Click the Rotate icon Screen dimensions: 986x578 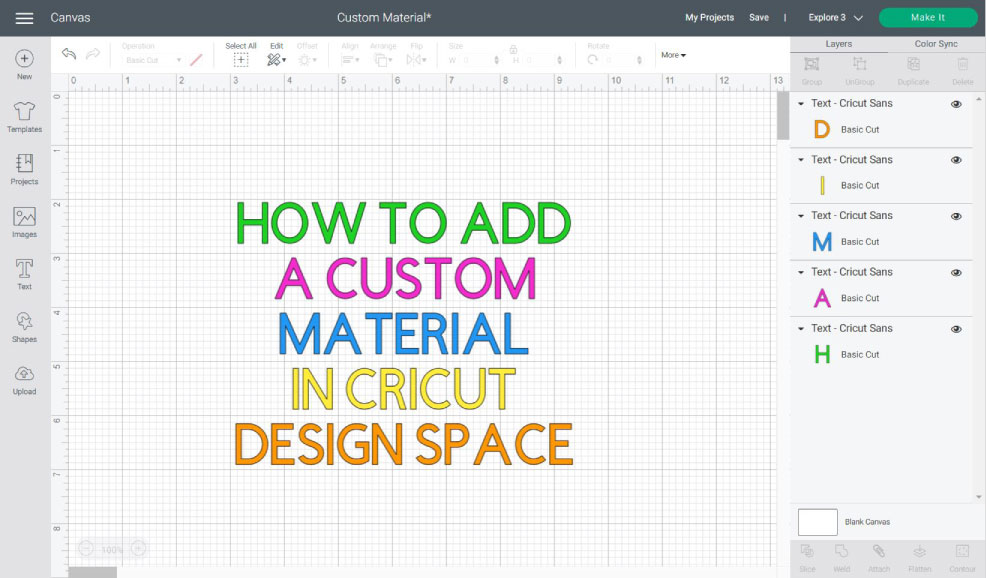pos(592,60)
